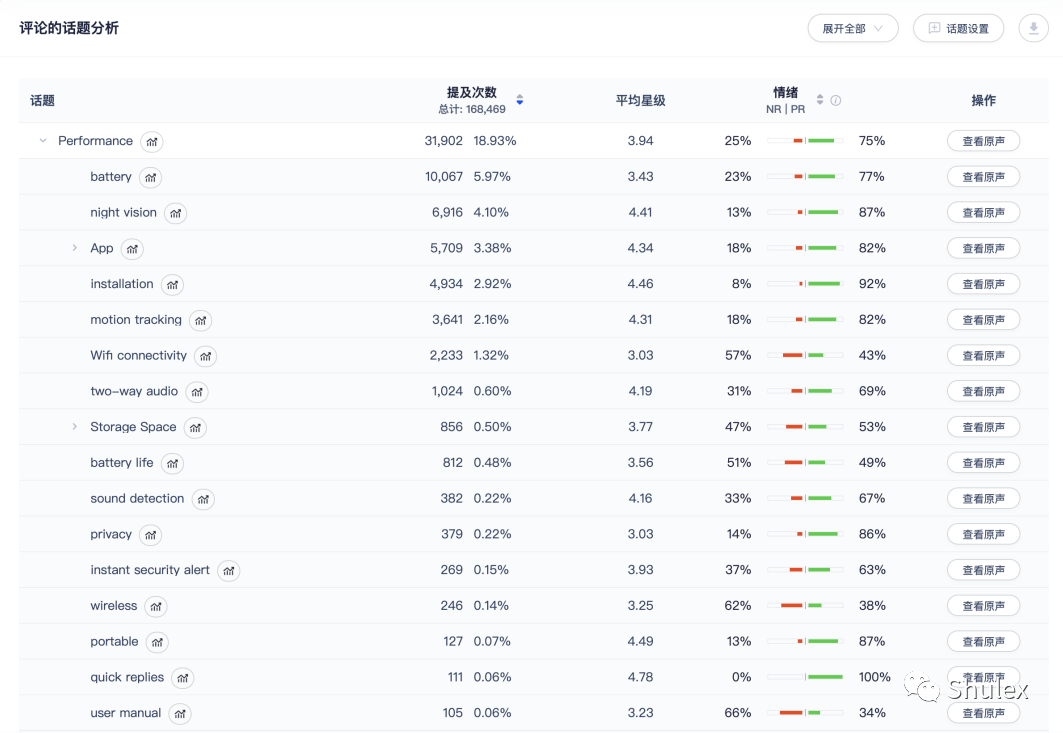Open trend chart icon for Storage Space
The image size is (1063, 733).
click(x=195, y=428)
